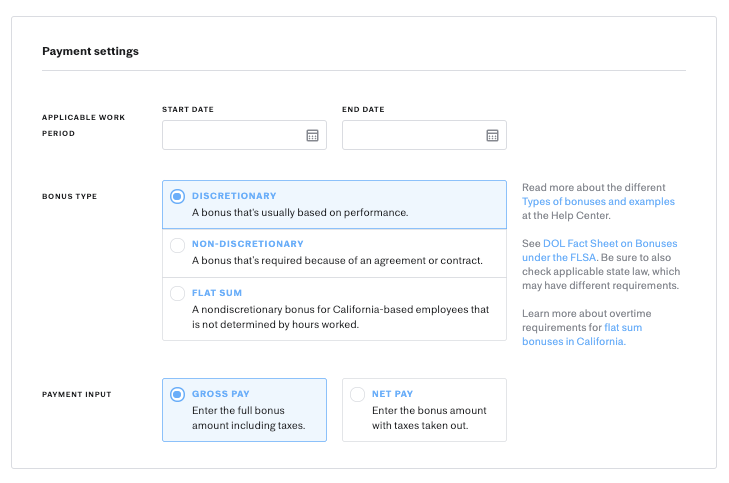The image size is (729, 483).
Task: Click inside the End Date field
Action: [424, 135]
